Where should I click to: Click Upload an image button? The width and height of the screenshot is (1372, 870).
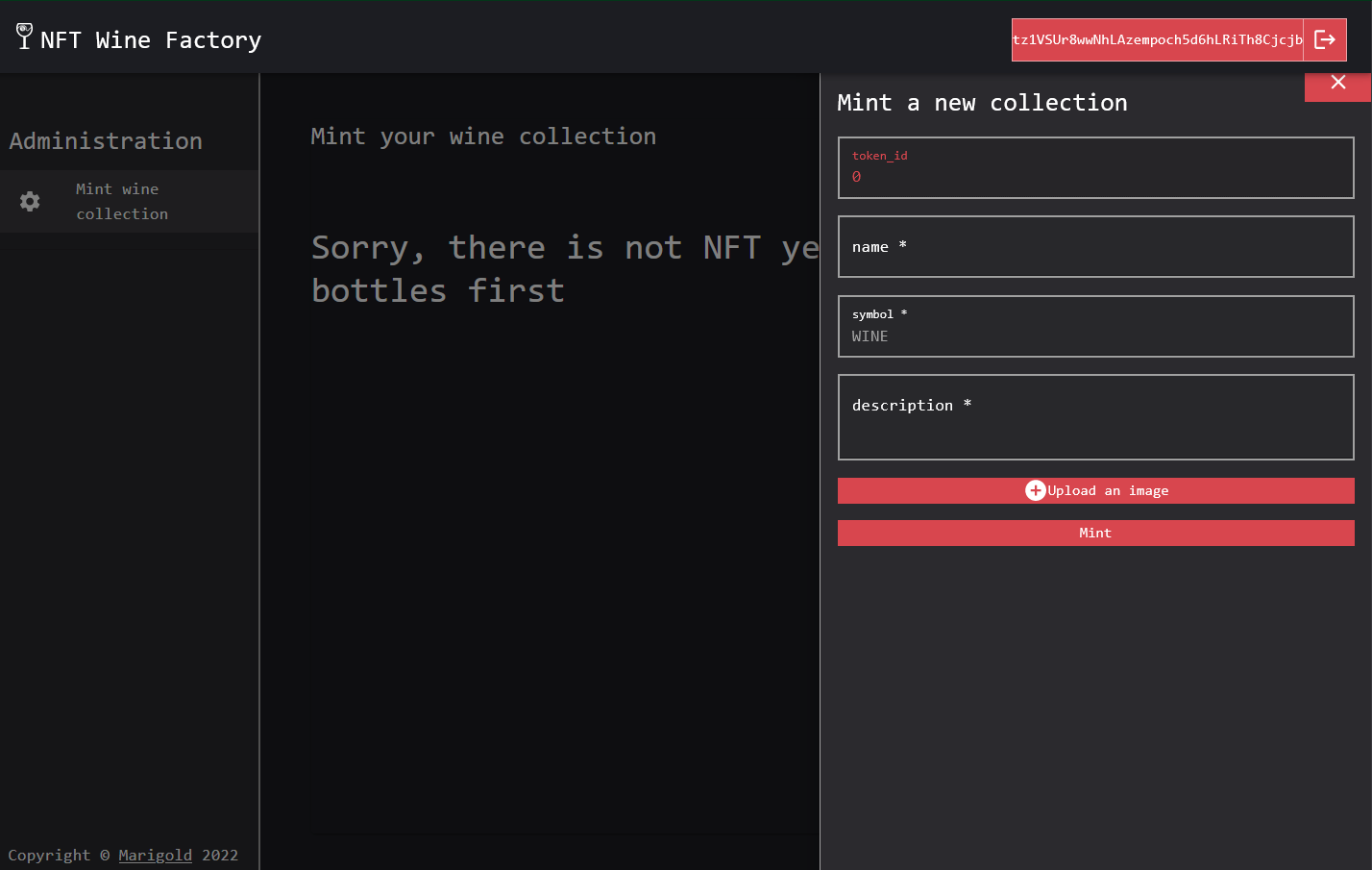(1095, 490)
